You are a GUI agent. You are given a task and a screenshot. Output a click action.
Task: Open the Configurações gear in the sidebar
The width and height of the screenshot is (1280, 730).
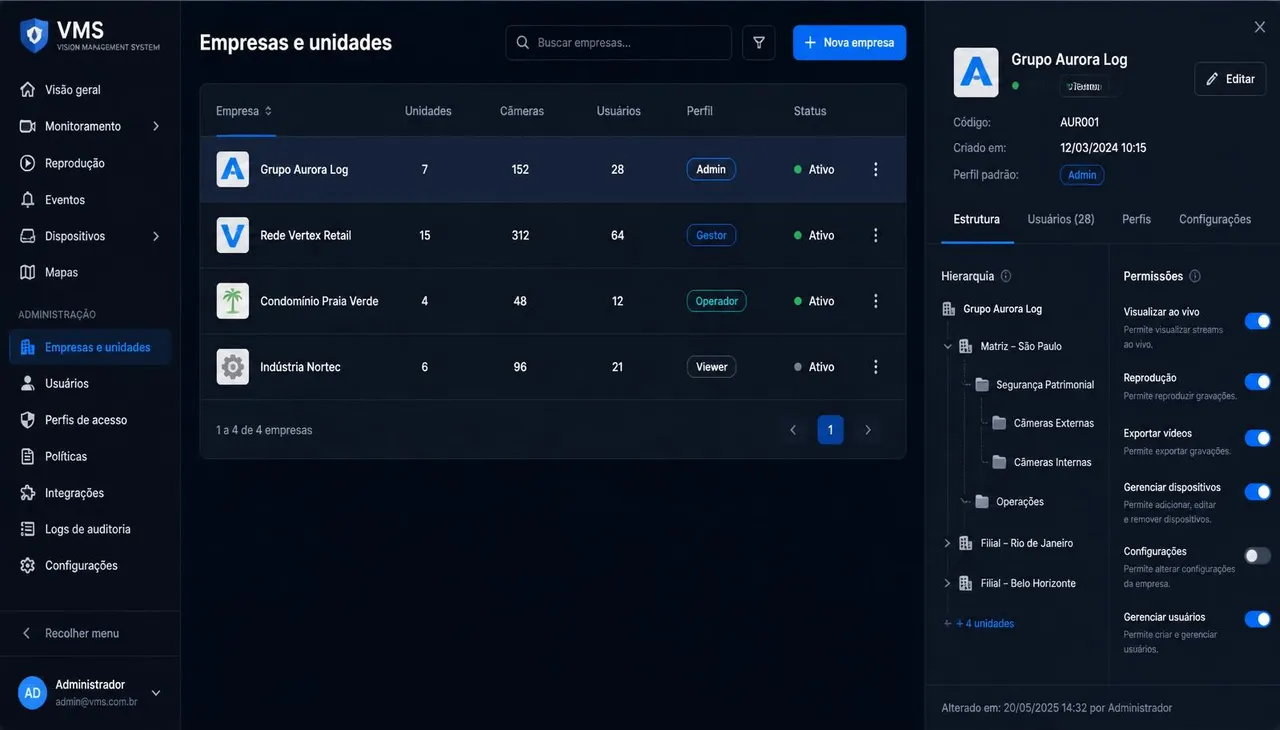point(28,565)
